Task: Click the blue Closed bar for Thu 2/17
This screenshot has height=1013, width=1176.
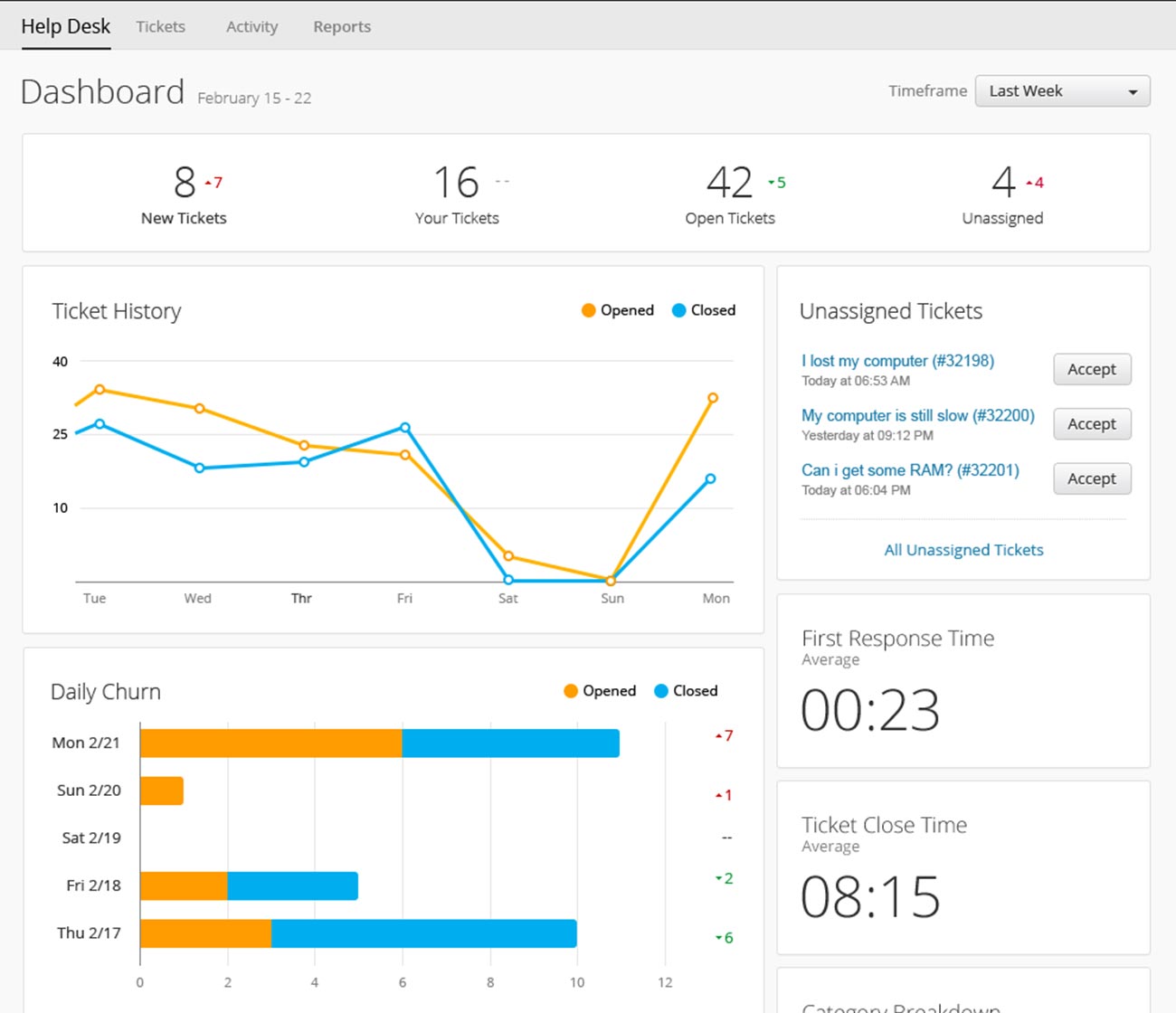Action: 424,933
